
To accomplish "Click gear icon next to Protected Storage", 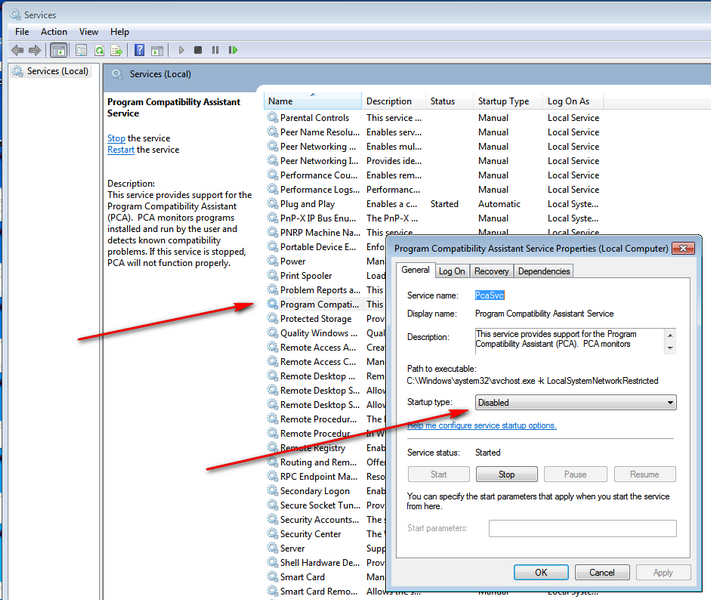I will click(273, 318).
